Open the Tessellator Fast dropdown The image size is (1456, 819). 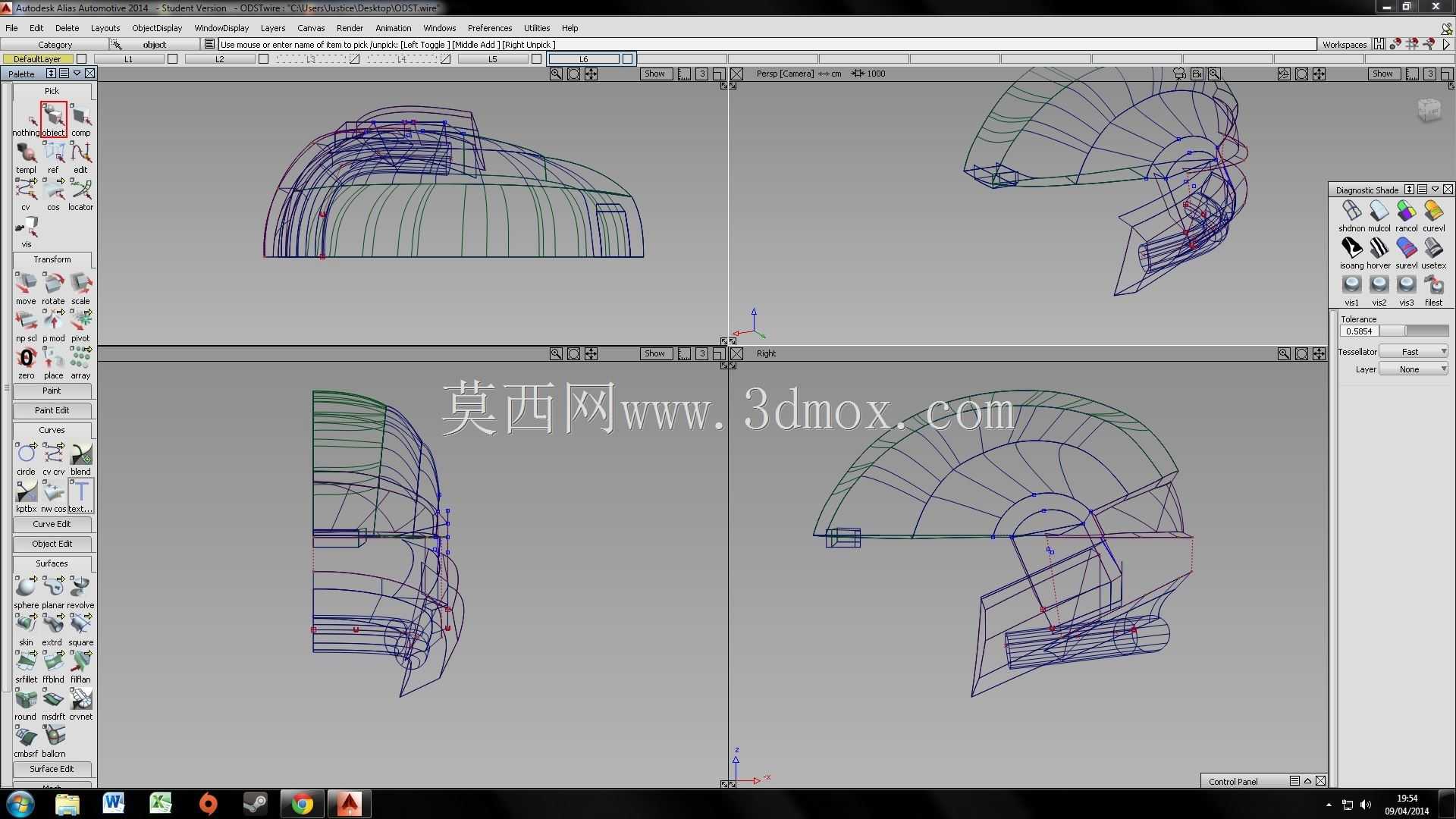pyautogui.click(x=1414, y=352)
